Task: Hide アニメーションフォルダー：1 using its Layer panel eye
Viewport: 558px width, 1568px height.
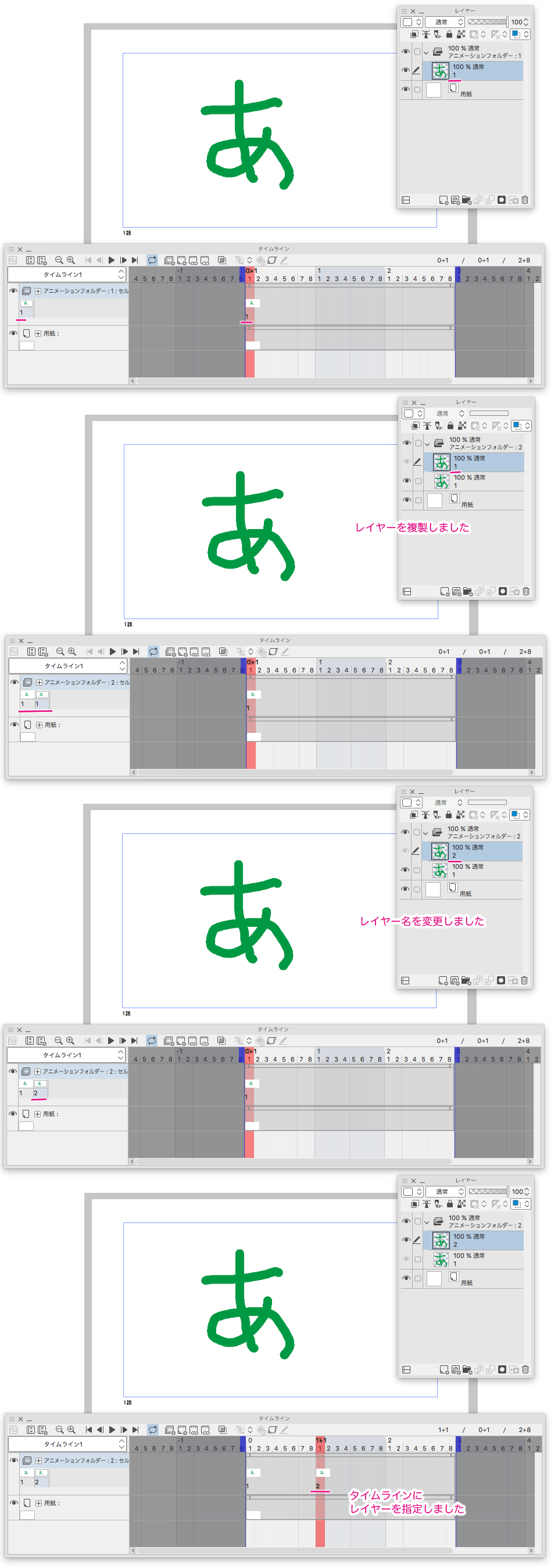Action: (406, 52)
